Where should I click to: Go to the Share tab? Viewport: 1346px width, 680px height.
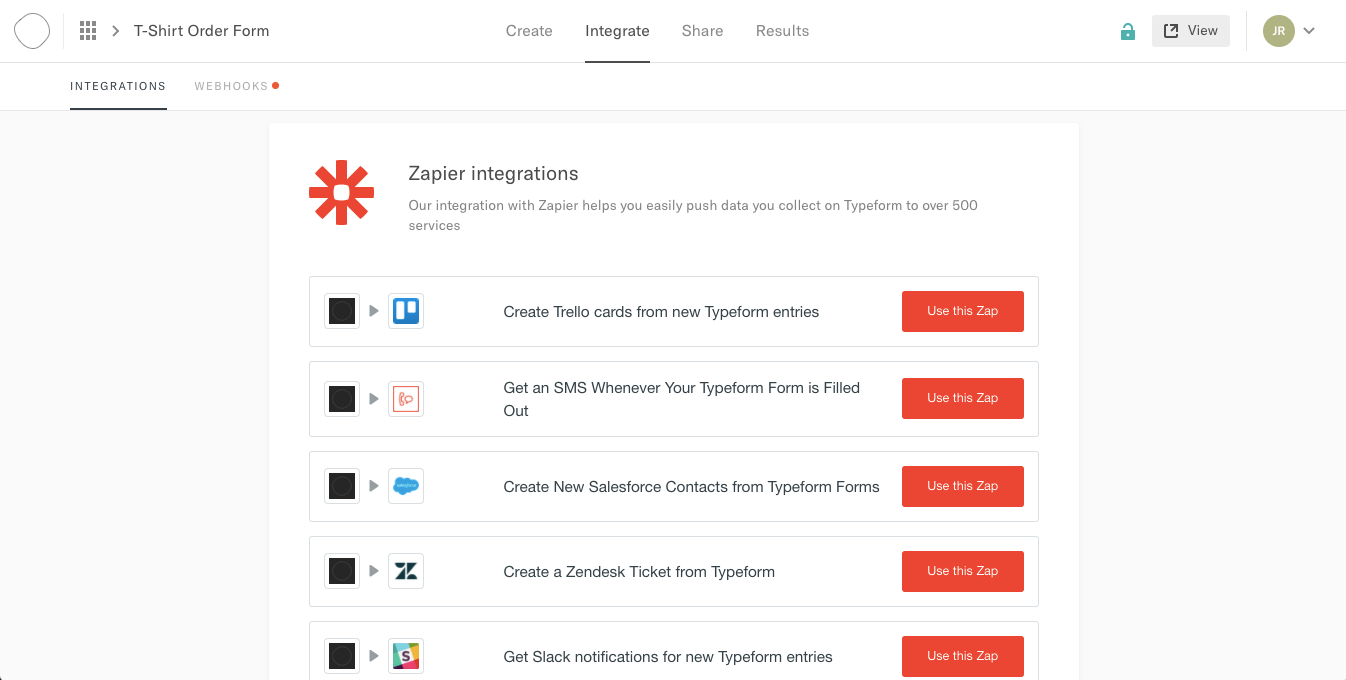(702, 31)
